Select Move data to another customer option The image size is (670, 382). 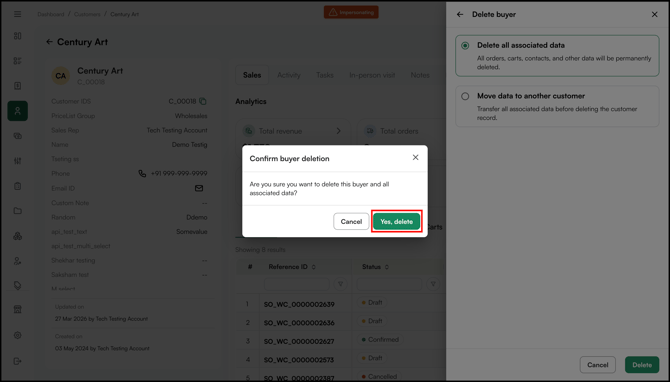coord(557,106)
